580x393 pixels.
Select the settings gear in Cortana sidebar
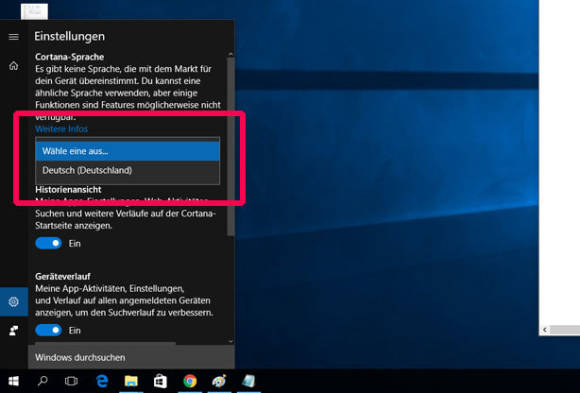[14, 302]
